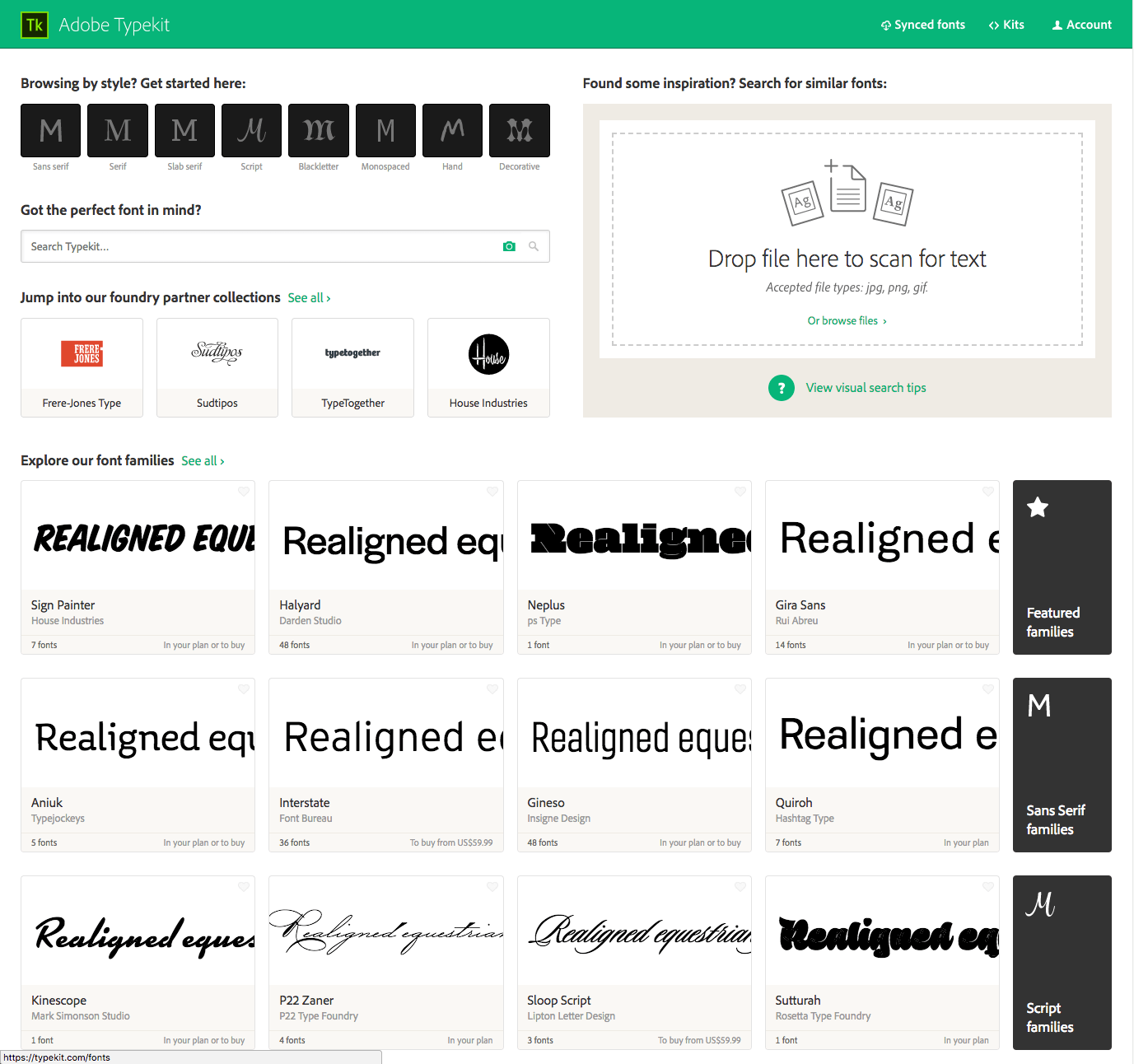Open the Kits menu item

click(x=1006, y=25)
